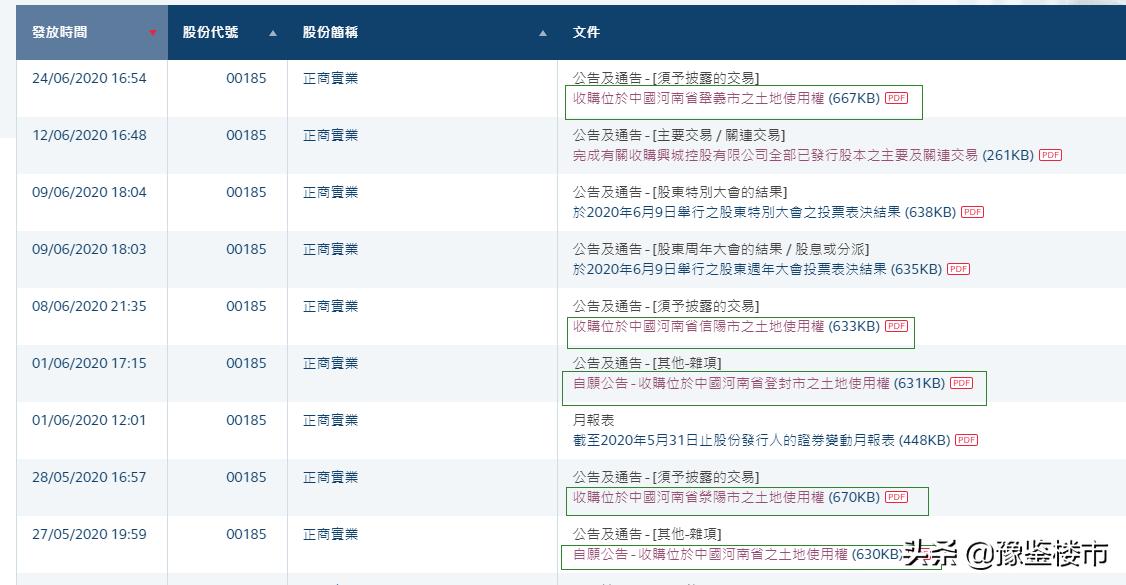Click the red sort arrow on 發放時間 column
The image size is (1126, 585).
click(x=153, y=31)
